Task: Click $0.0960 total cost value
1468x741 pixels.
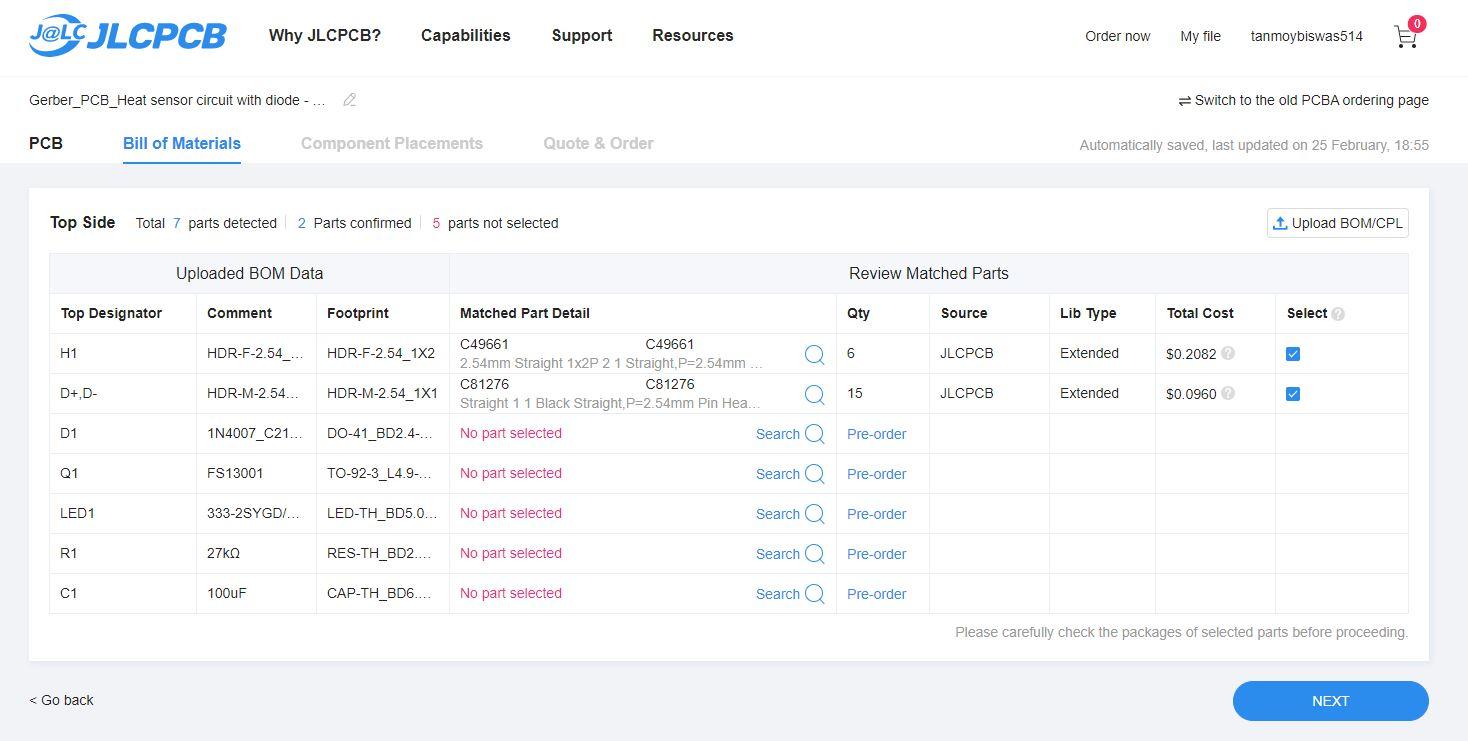Action: 1191,394
